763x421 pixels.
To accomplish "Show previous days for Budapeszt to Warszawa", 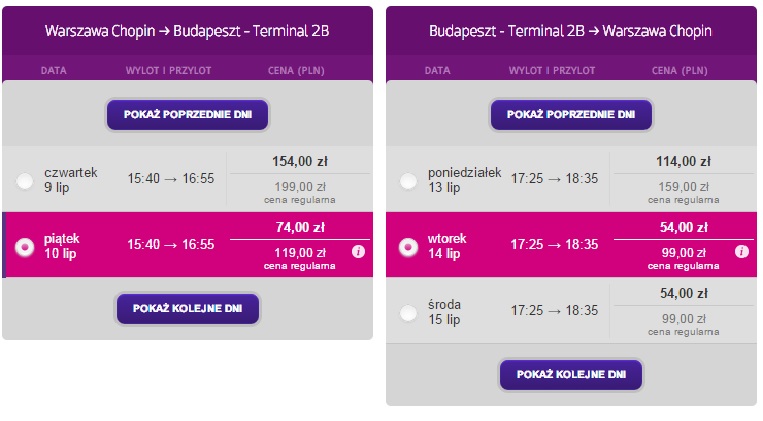I will (x=571, y=115).
